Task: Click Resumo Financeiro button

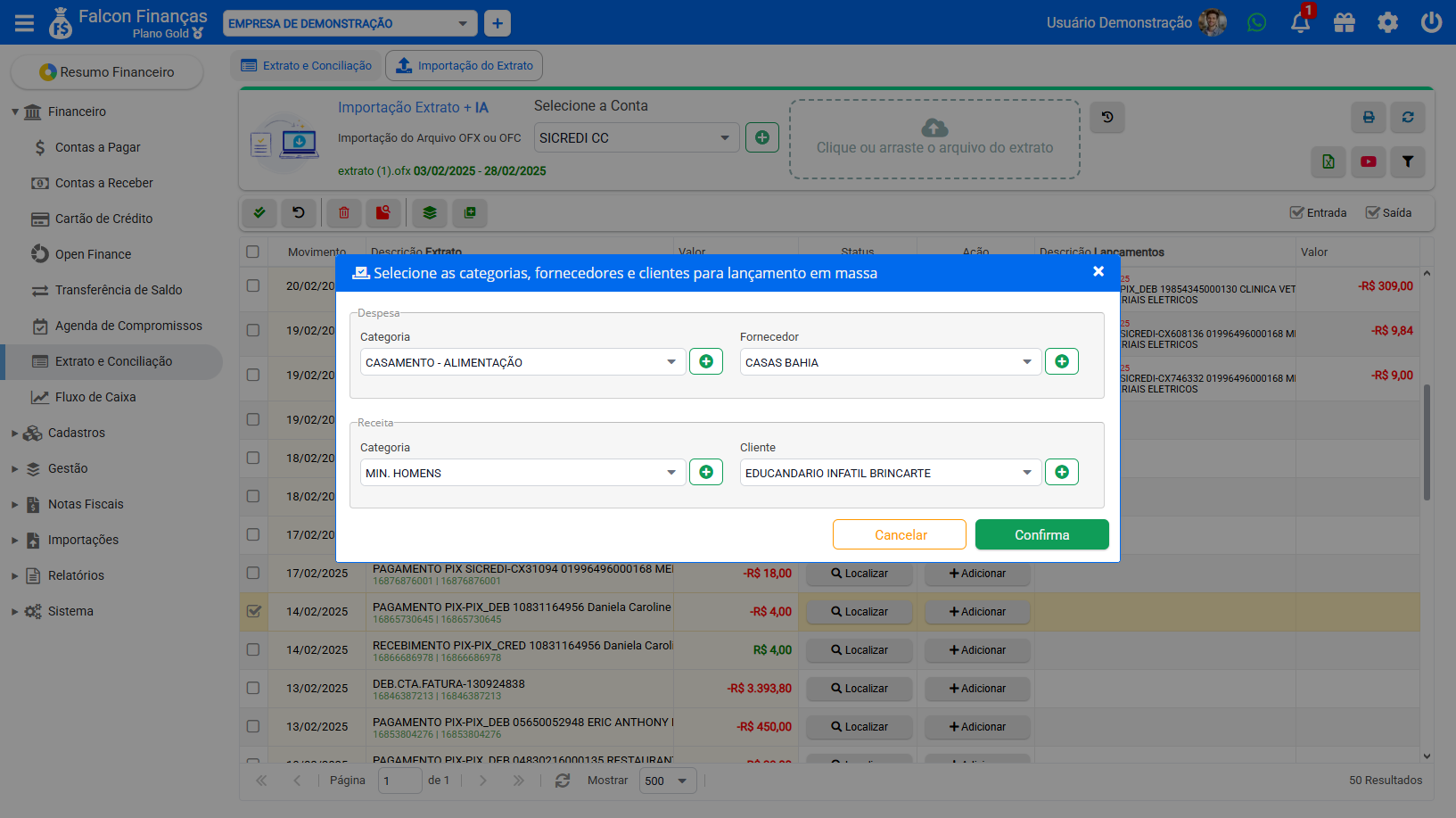Action: pyautogui.click(x=107, y=71)
